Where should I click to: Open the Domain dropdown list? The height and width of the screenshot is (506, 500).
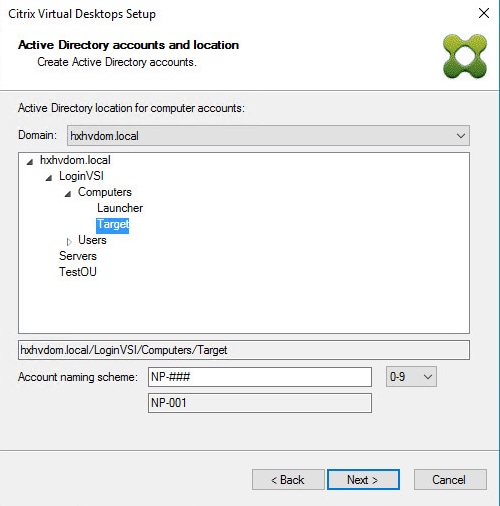[x=268, y=136]
